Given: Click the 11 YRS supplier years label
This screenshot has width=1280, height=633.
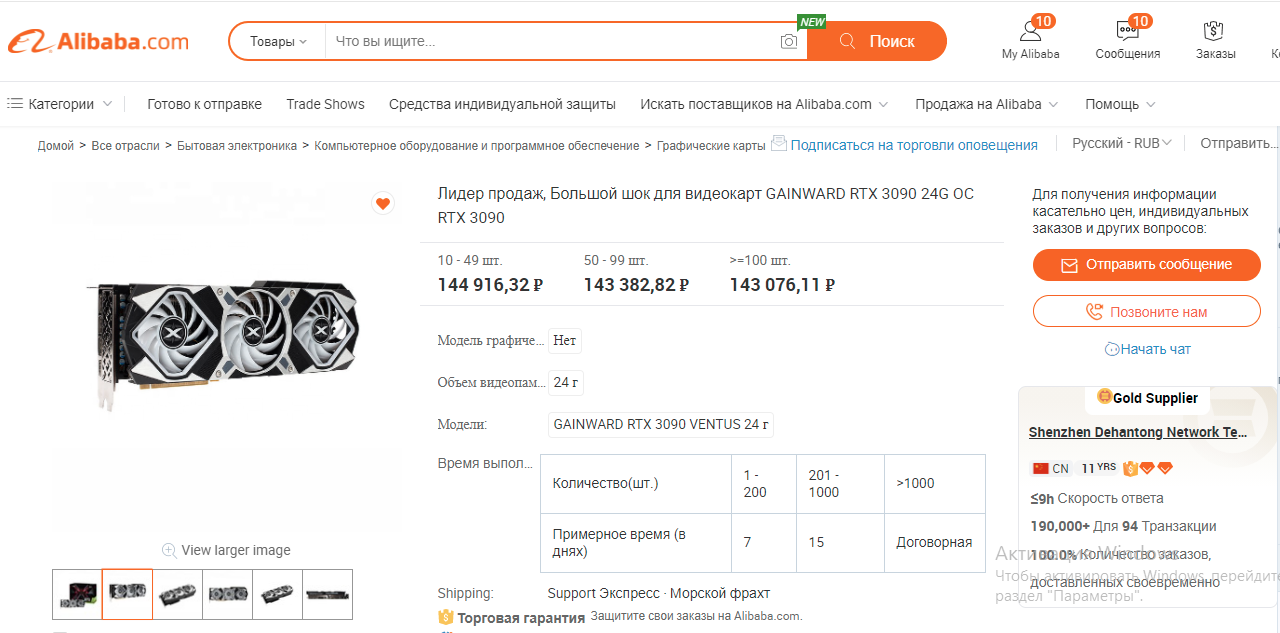Looking at the screenshot, I should point(1099,467).
